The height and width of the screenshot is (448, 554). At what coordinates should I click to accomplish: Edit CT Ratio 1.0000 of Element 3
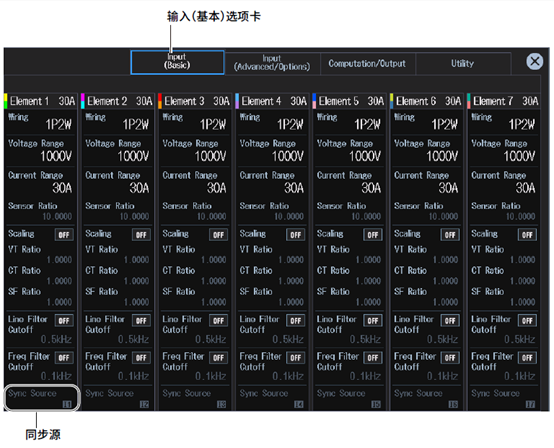coord(195,276)
